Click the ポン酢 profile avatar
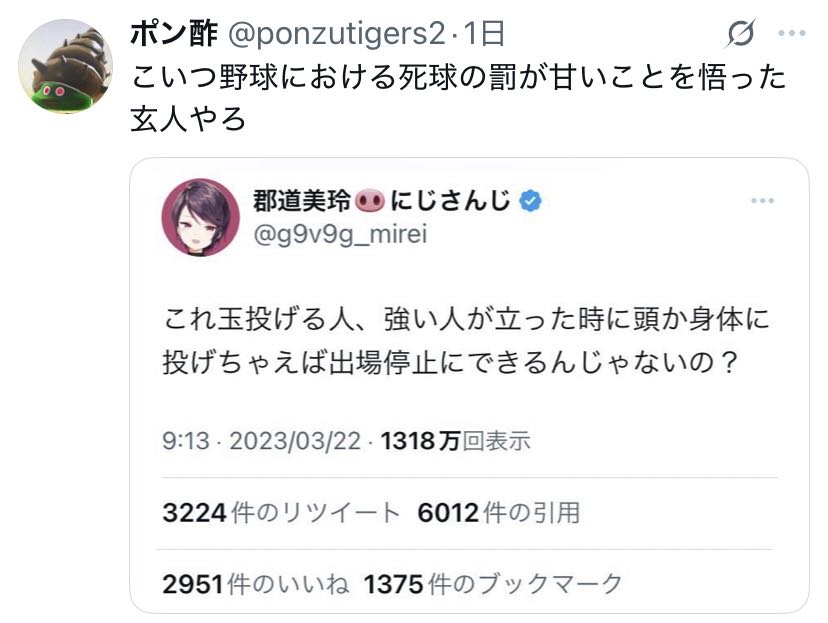 (66, 66)
